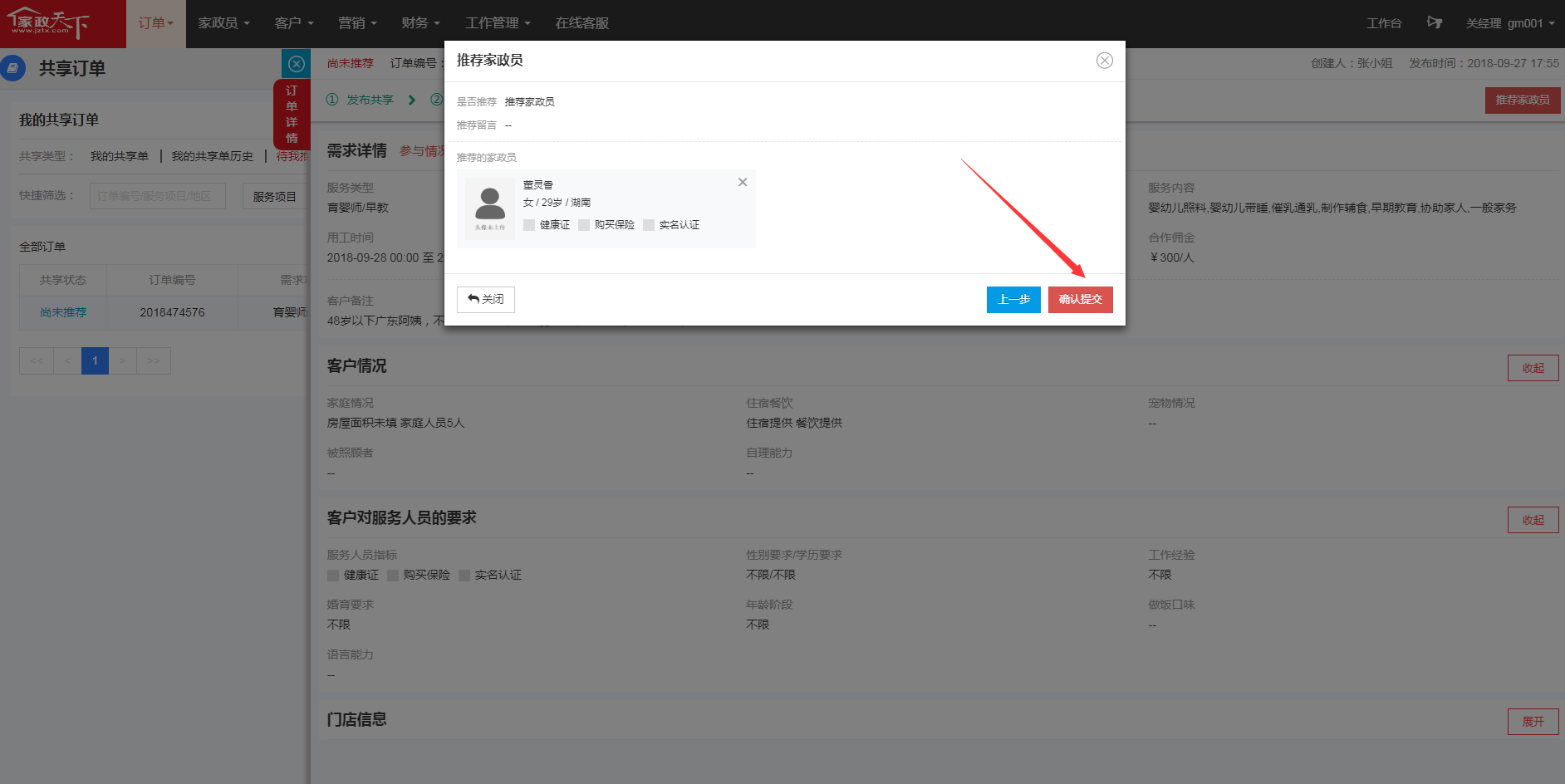Viewport: 1565px width, 784px height.
Task: Go to previous page with < button
Action: 67,361
